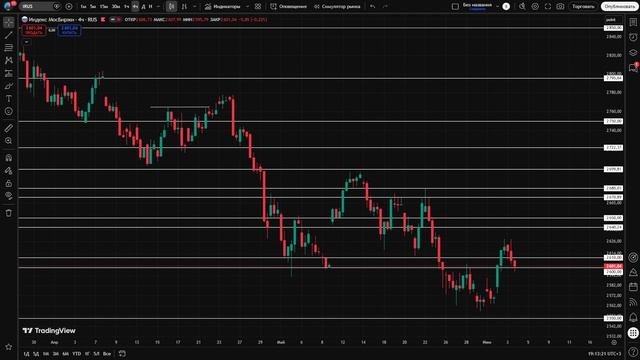The width and height of the screenshot is (640, 360).
Task: Select the 2 850,00 horizontal line label
Action: click(613, 28)
